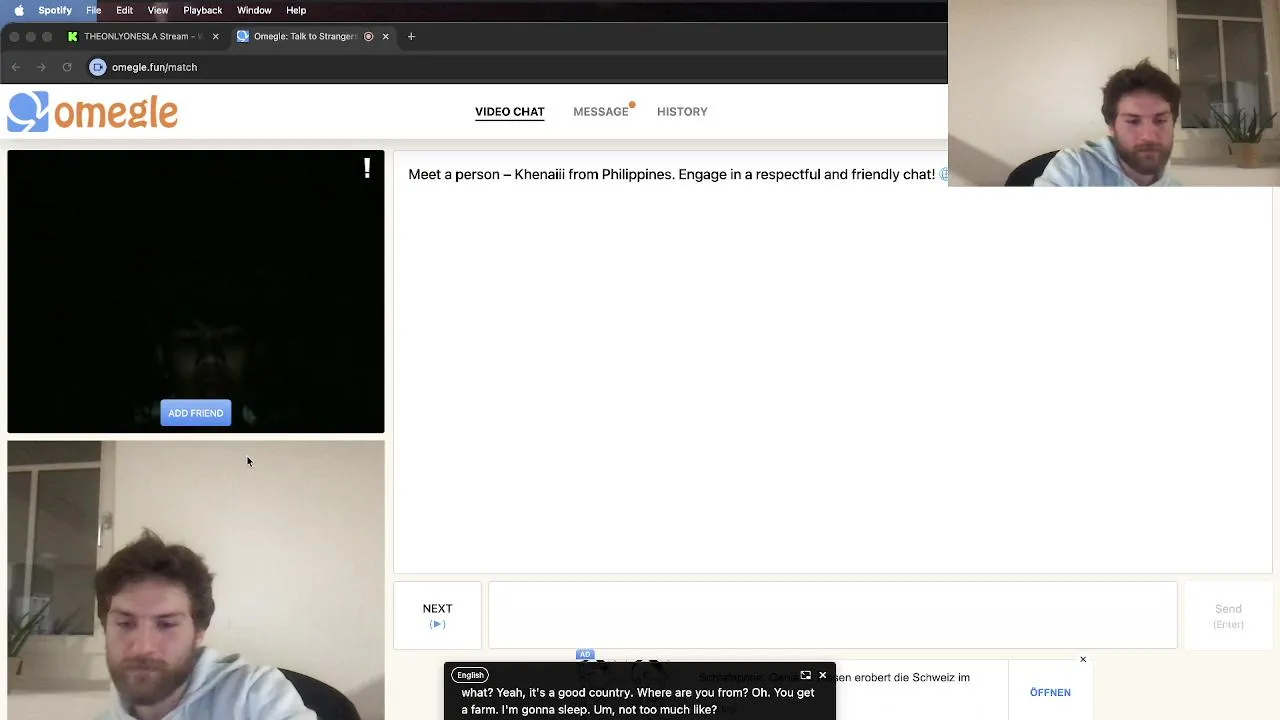
Task: Click the Send button
Action: pyautogui.click(x=1228, y=615)
